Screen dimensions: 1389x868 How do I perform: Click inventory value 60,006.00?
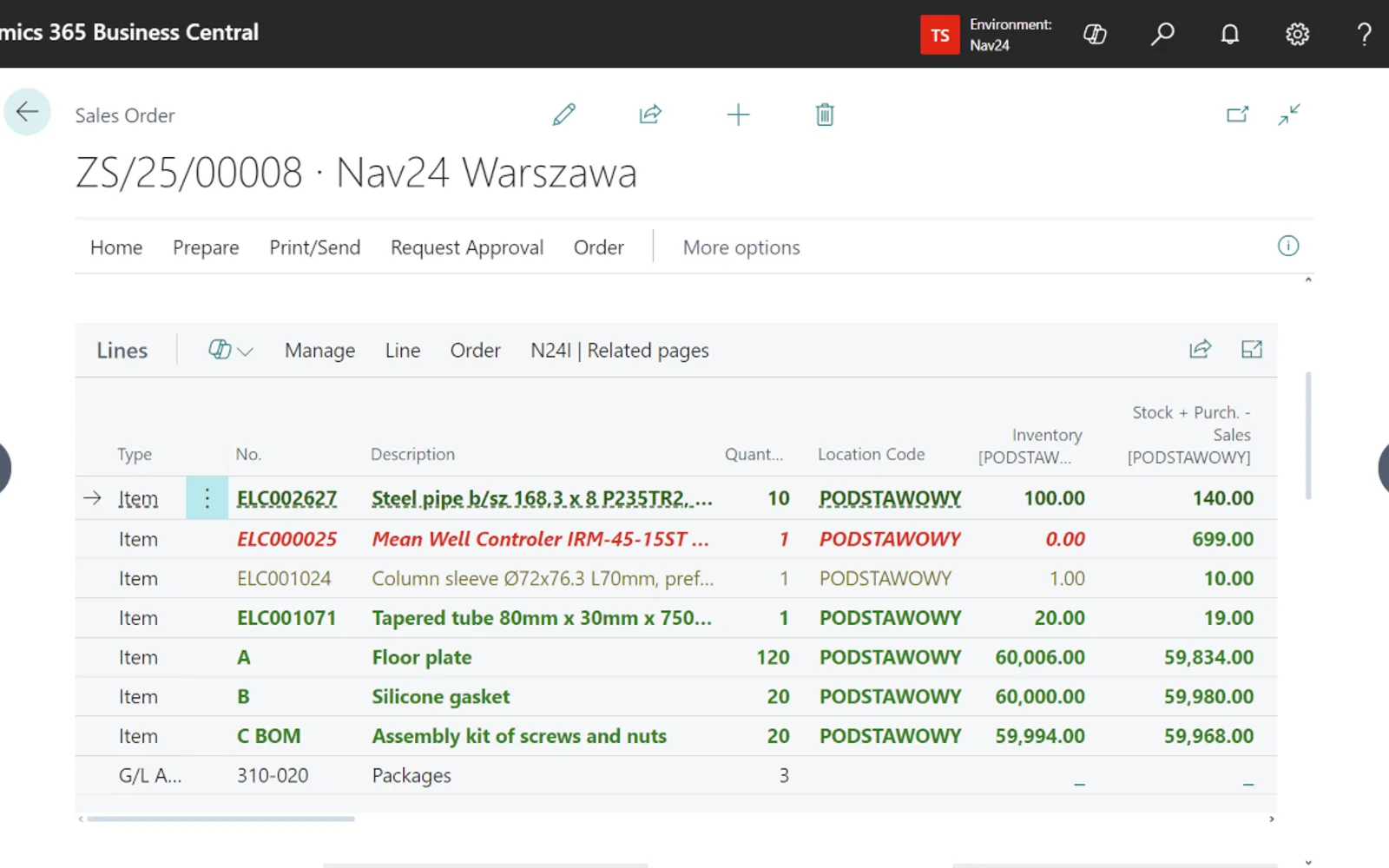point(1040,657)
